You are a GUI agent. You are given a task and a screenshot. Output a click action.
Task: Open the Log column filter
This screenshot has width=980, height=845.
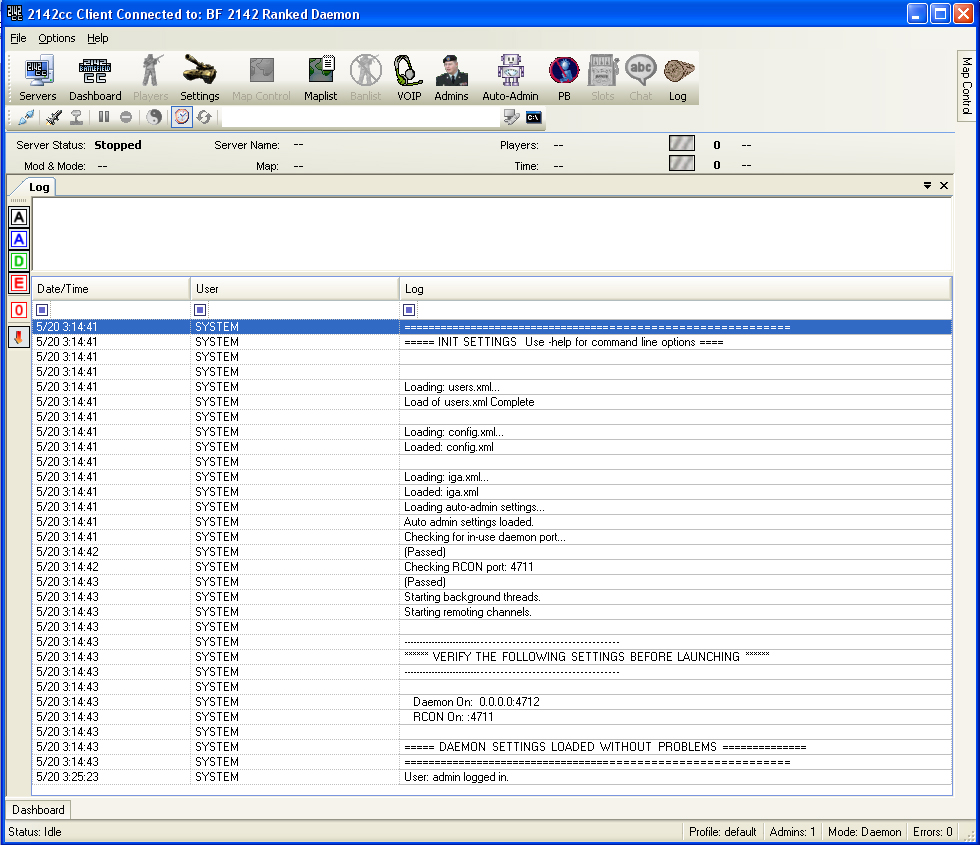coord(409,310)
